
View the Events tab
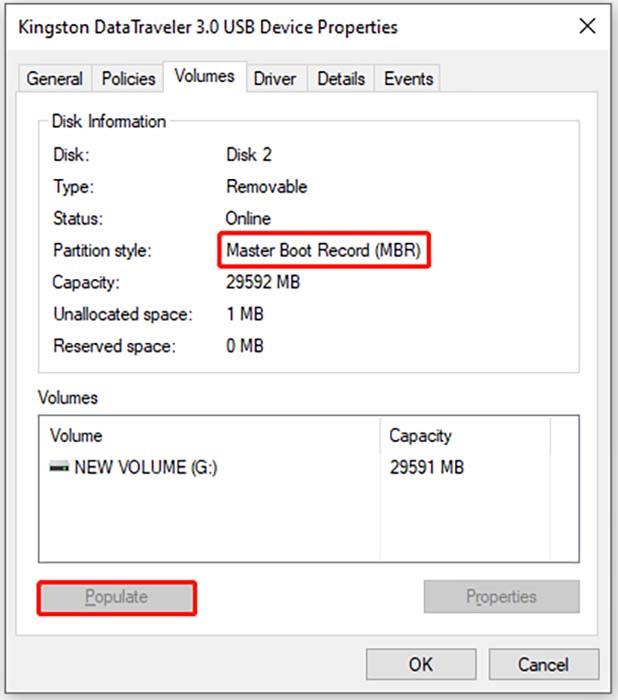(408, 79)
